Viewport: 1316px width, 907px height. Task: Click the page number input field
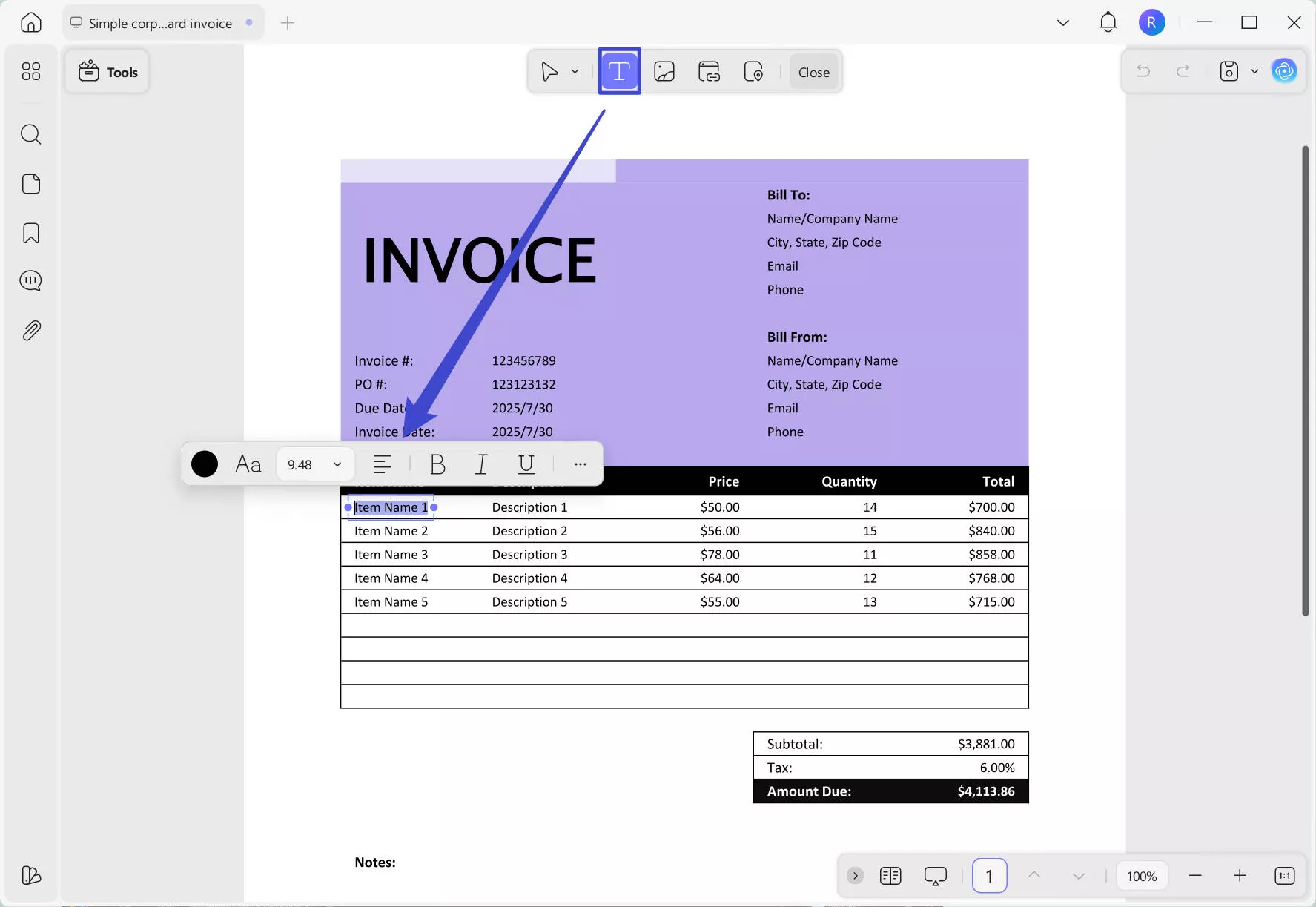click(x=989, y=875)
